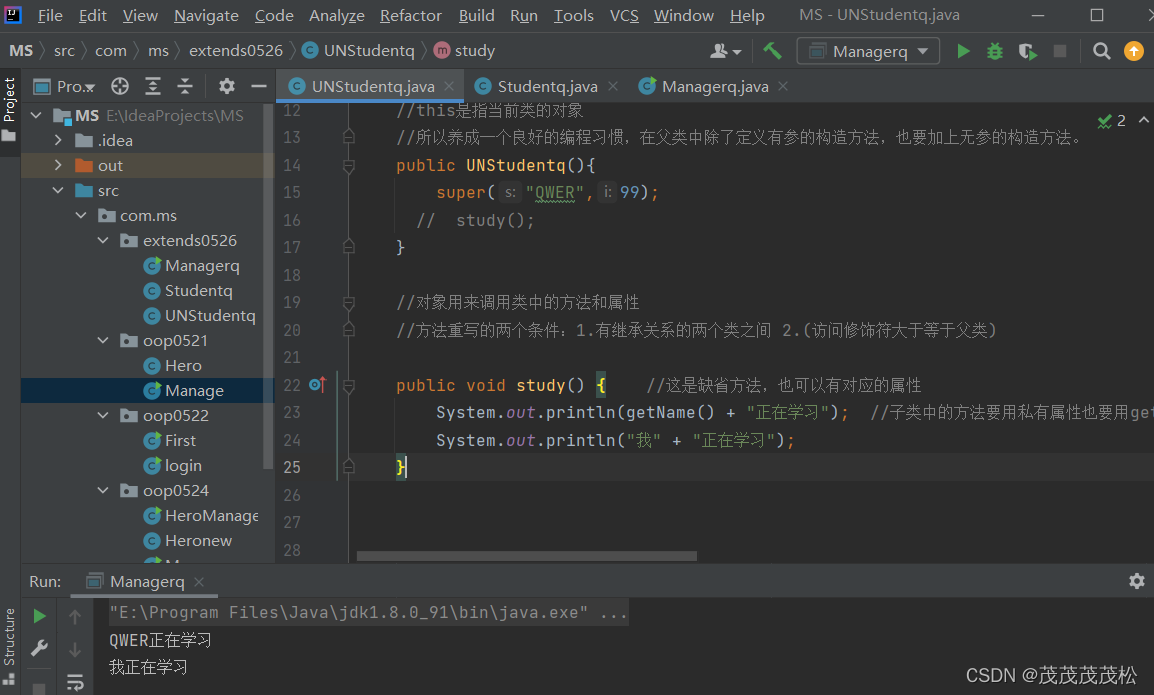Close the UNStudentq.java tab
This screenshot has height=695, width=1154.
[449, 86]
